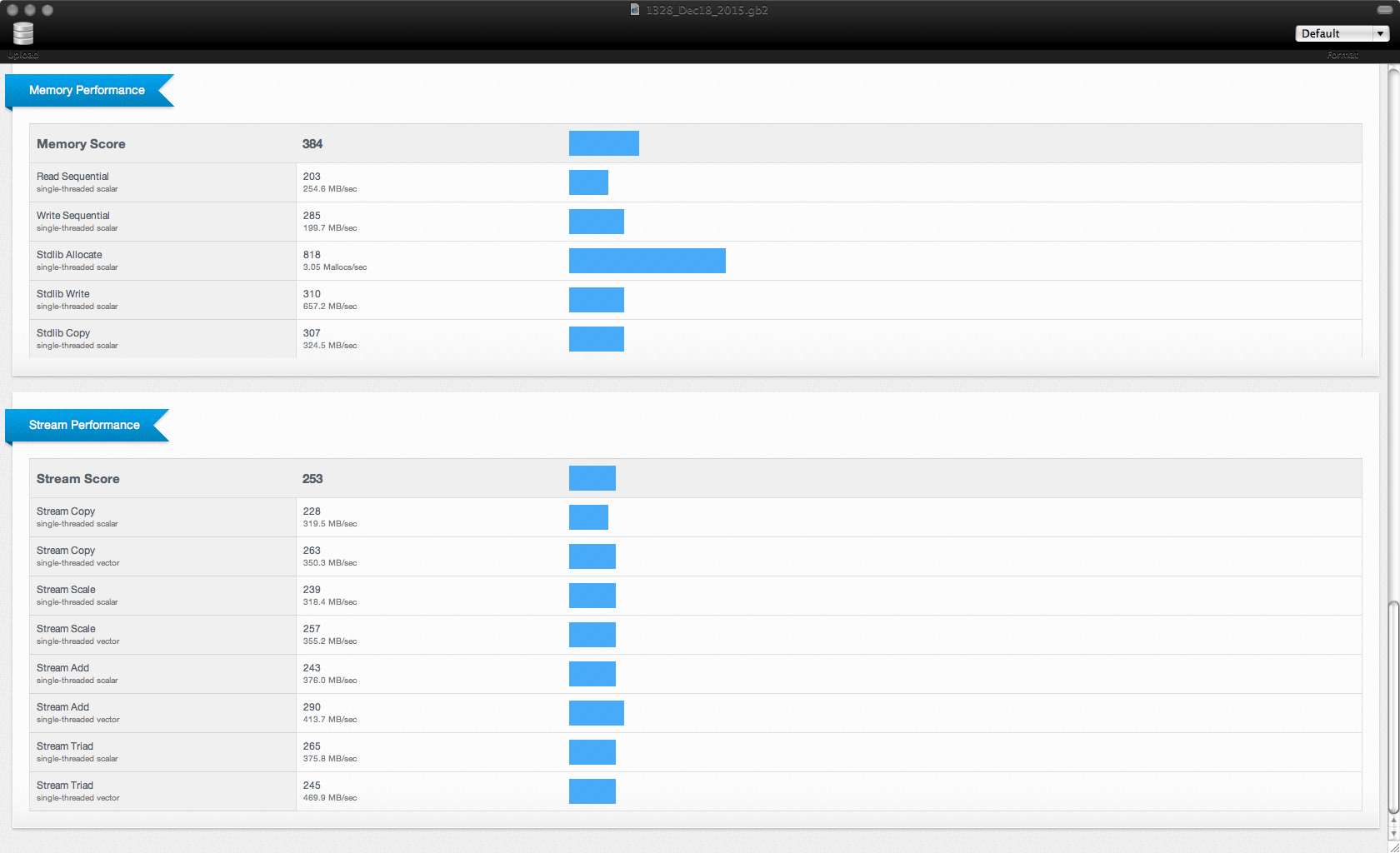This screenshot has width=1400, height=853.
Task: Click the 319.5 MB/sec value
Action: (x=330, y=524)
